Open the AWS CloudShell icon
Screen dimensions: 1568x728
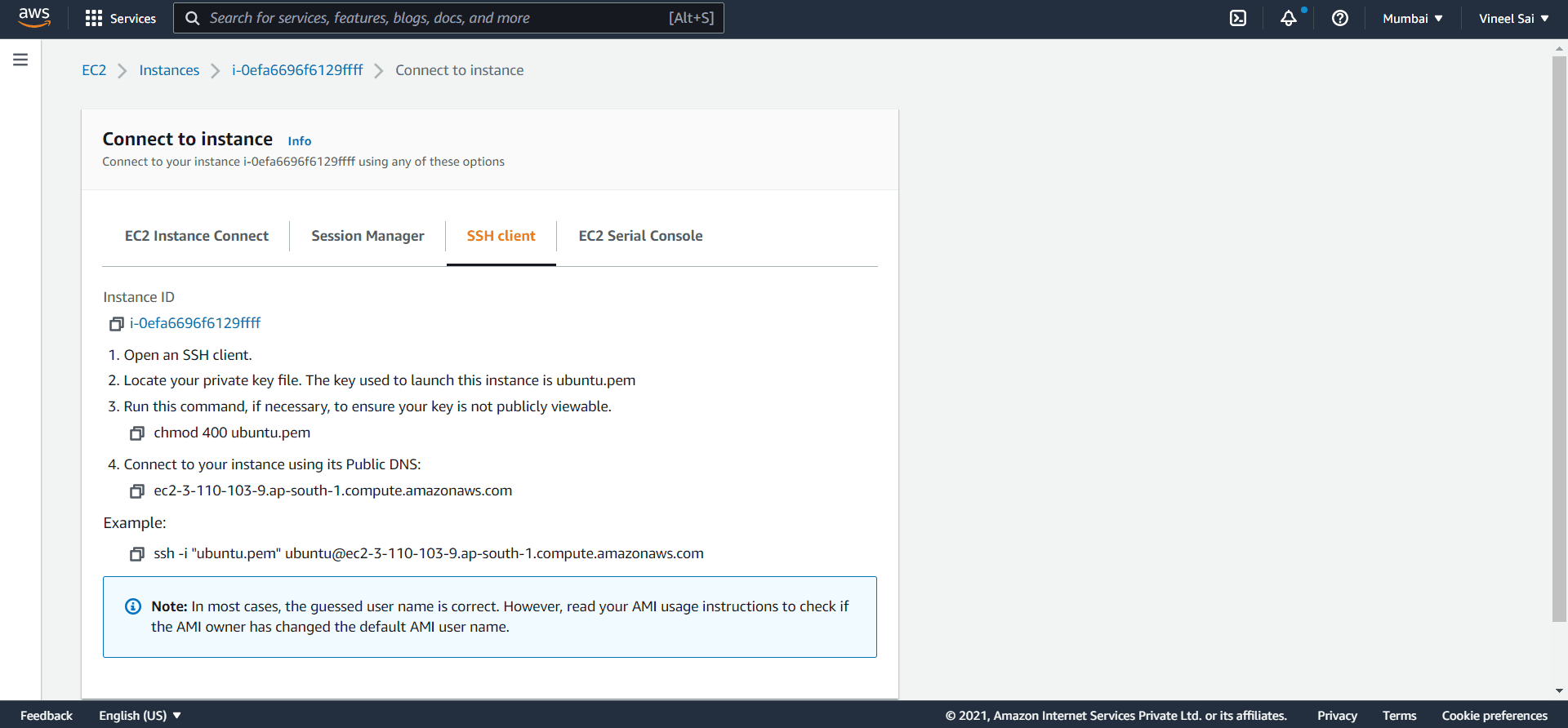pyautogui.click(x=1238, y=18)
